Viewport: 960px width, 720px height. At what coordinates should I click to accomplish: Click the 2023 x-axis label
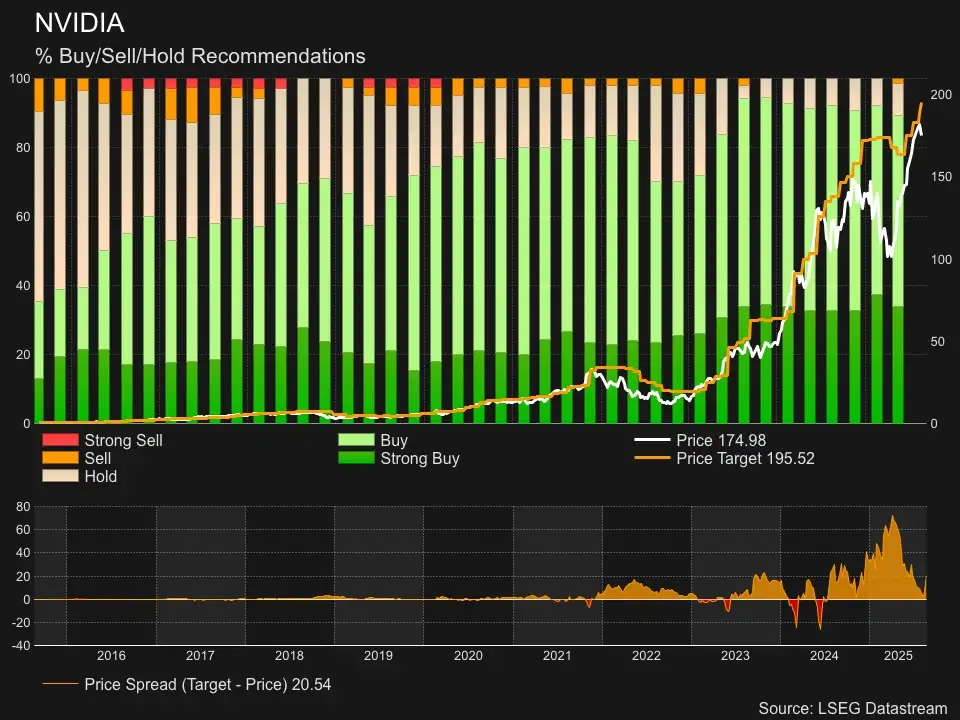(735, 656)
